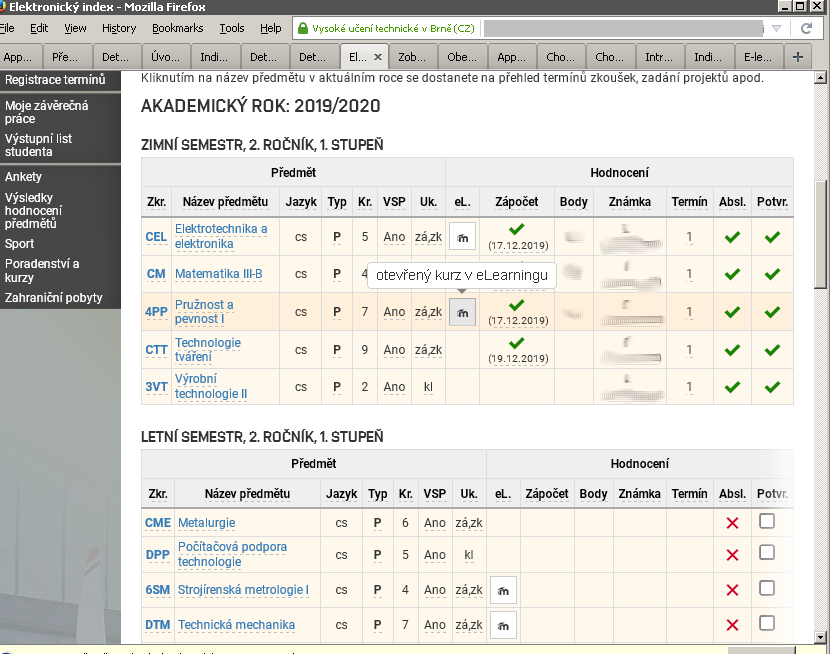The height and width of the screenshot is (654, 830).
Task: Click the vertical scrollbar down arrow
Action: click(820, 638)
